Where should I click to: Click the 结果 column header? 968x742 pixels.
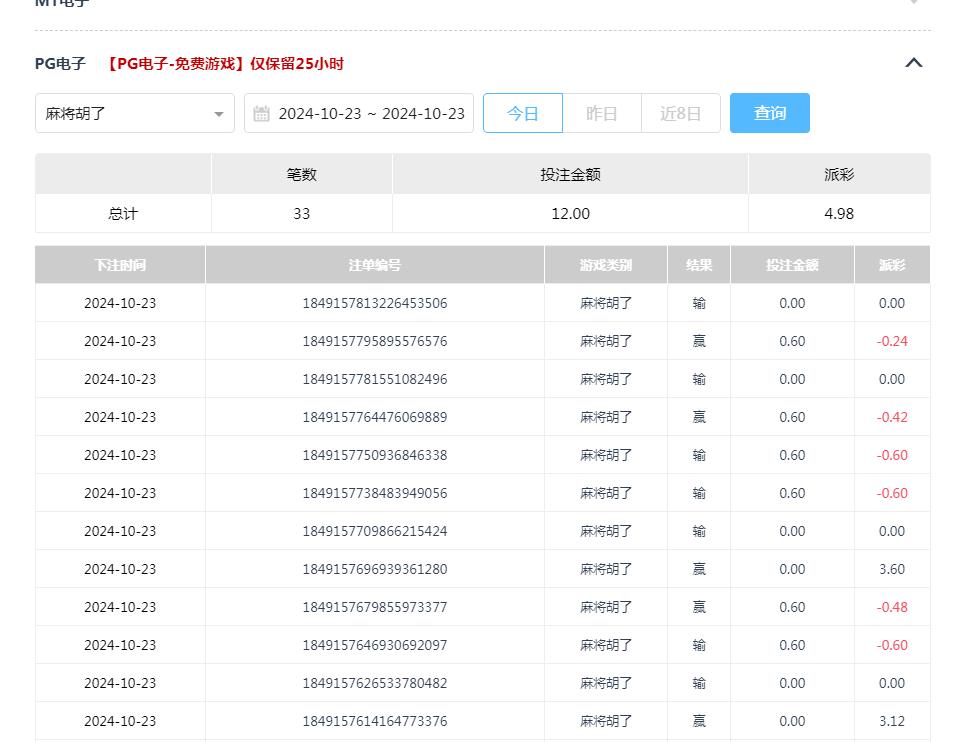[699, 264]
